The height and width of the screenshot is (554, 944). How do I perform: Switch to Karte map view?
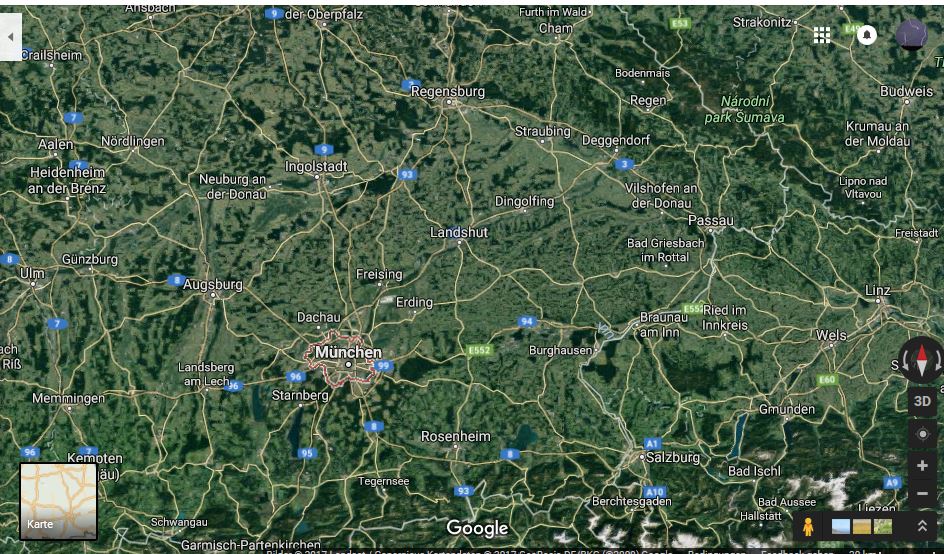point(58,501)
